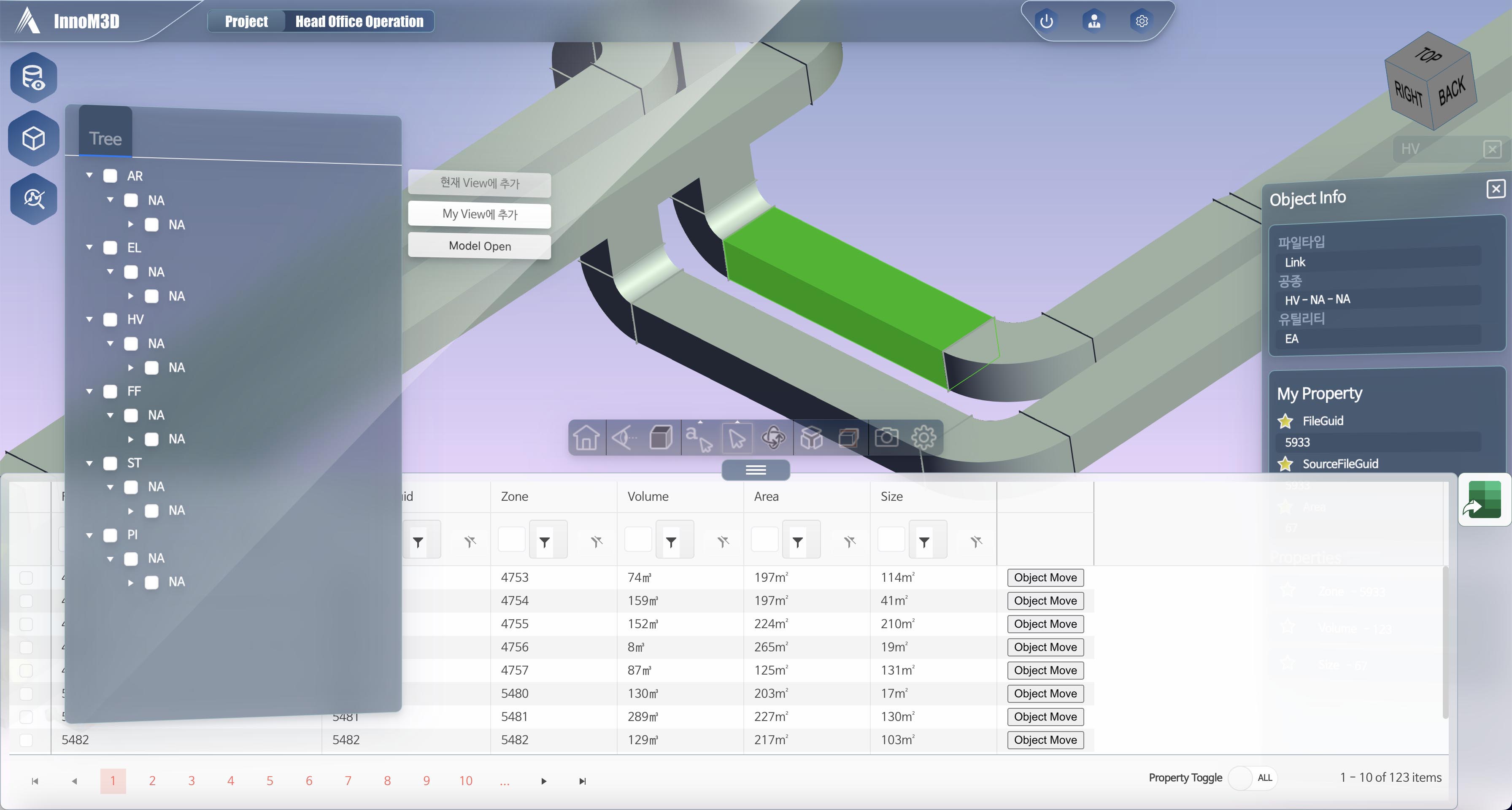Click the TOP face of view cube
This screenshot has height=810, width=1512.
point(1428,55)
